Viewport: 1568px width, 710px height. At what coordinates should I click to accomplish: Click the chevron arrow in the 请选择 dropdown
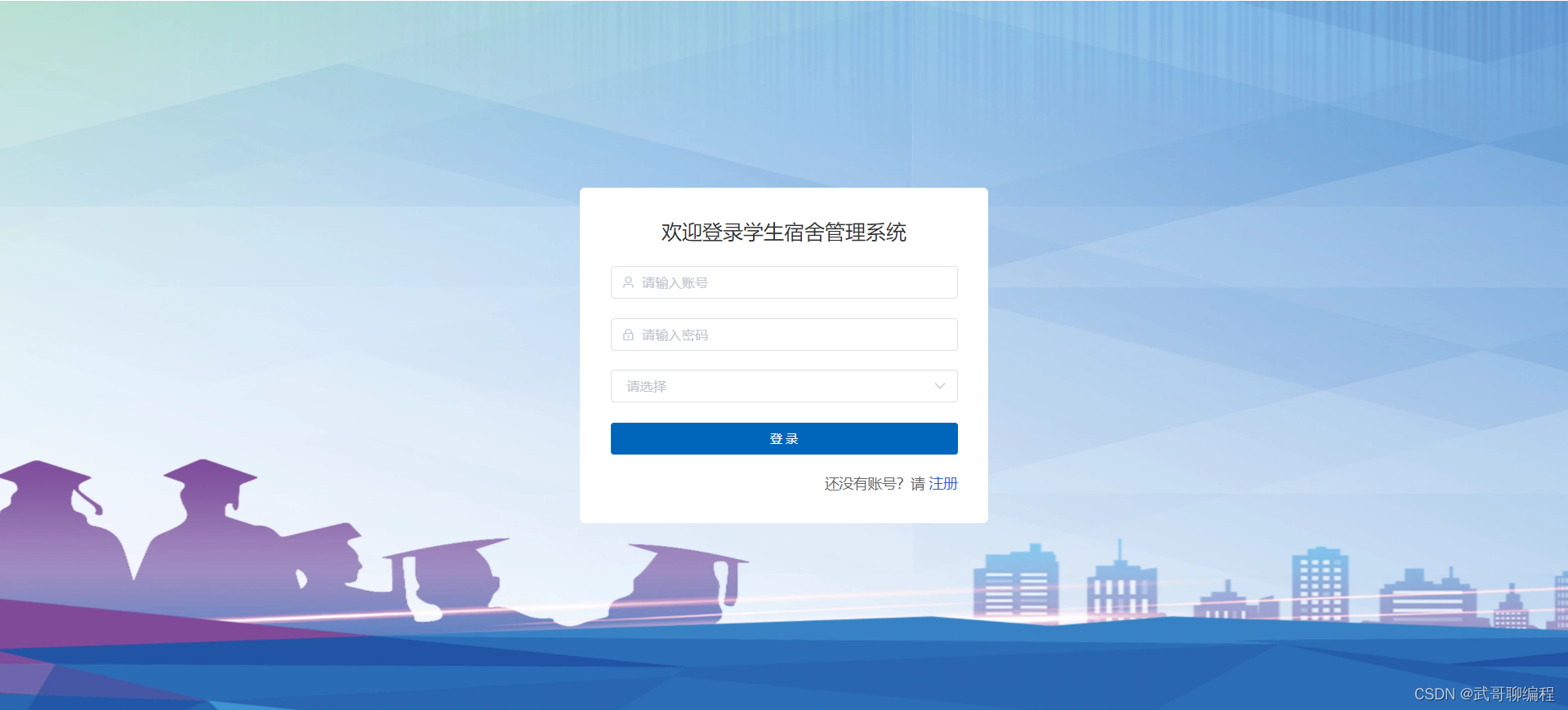click(940, 386)
